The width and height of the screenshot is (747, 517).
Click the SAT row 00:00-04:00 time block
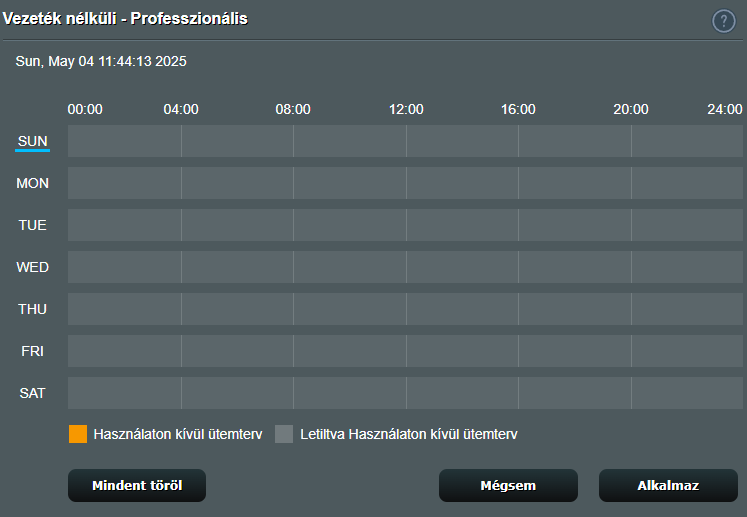[x=124, y=393]
